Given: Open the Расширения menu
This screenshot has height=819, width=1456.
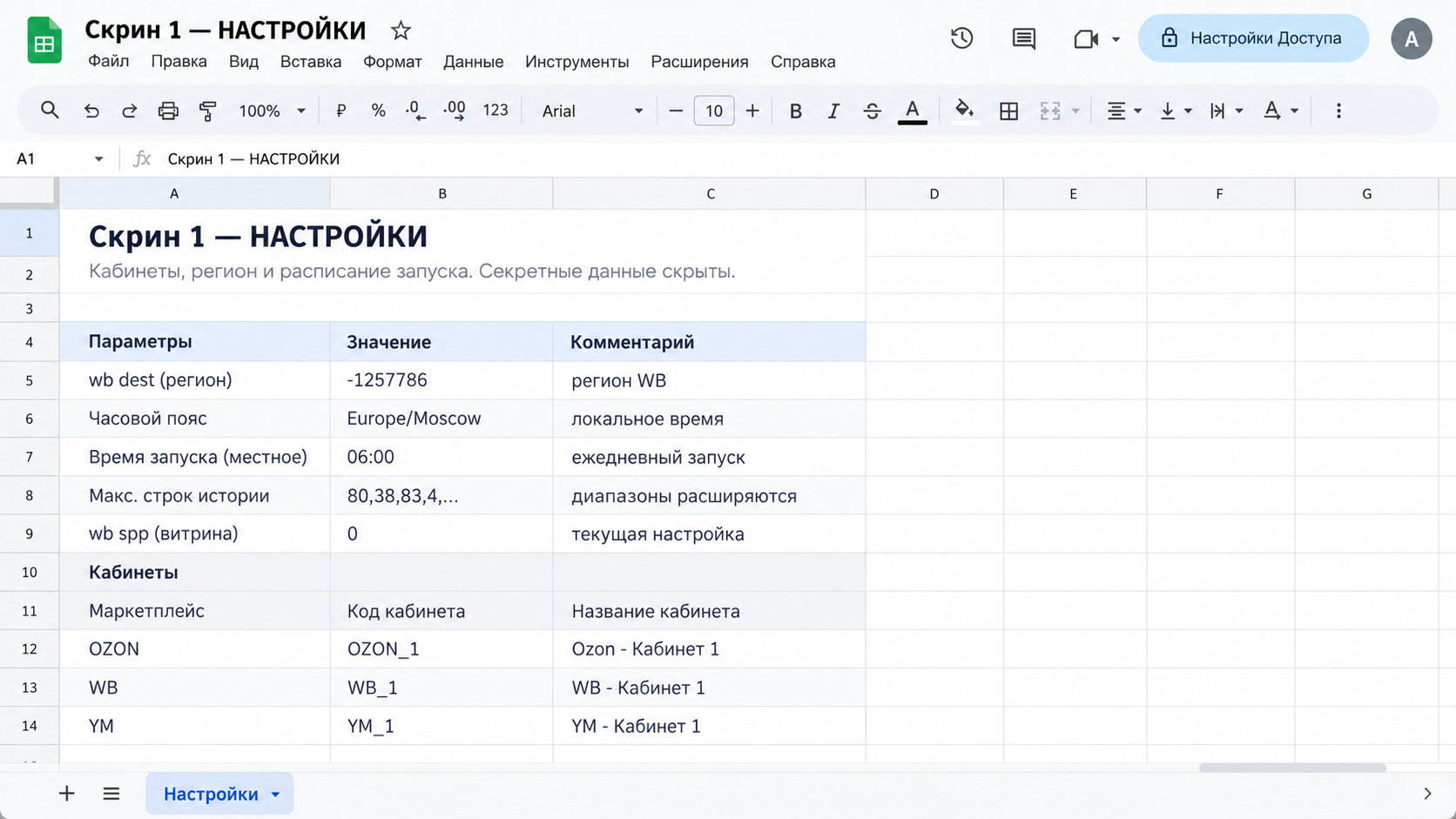Looking at the screenshot, I should pyautogui.click(x=699, y=61).
